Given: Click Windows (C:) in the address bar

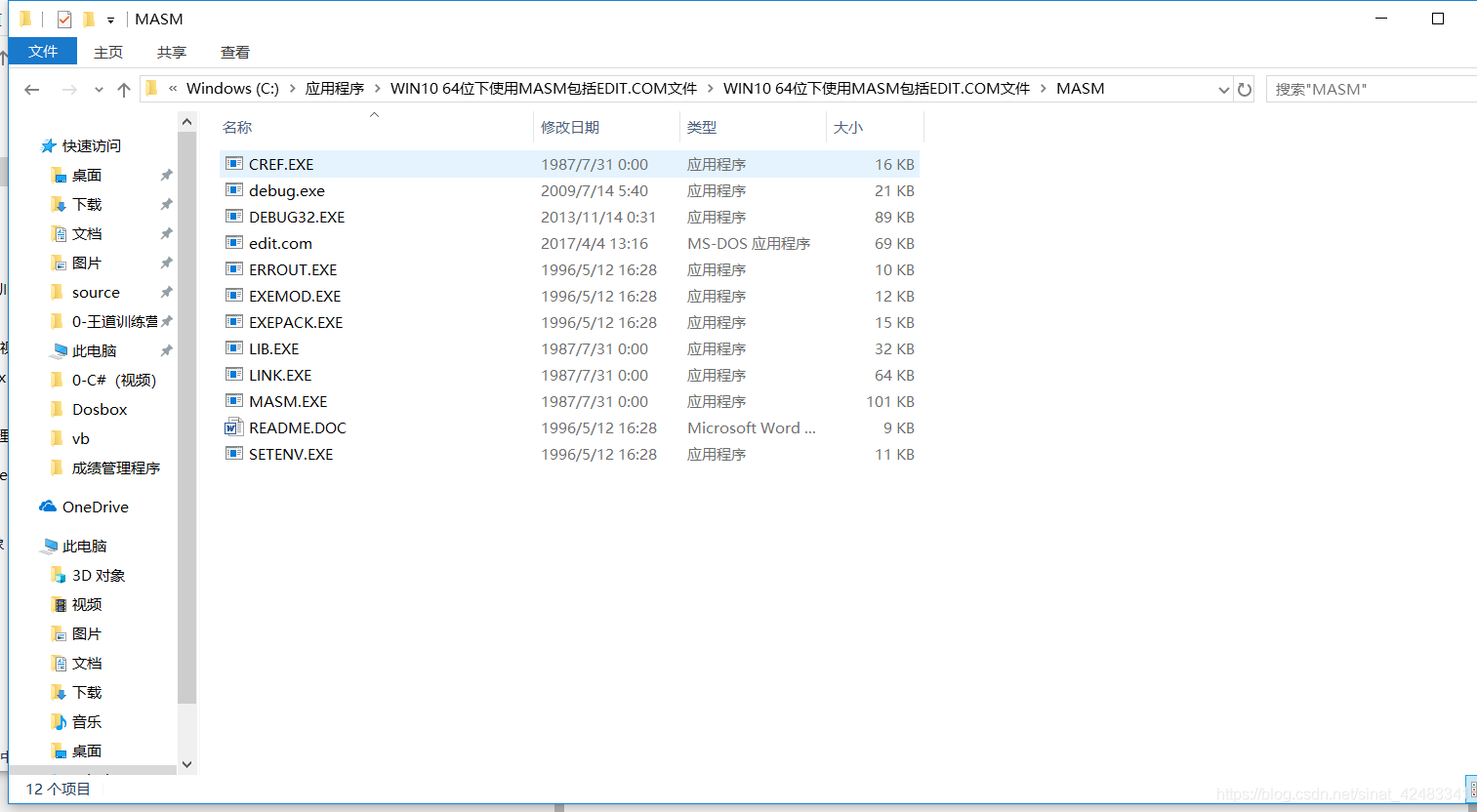Looking at the screenshot, I should click(x=232, y=89).
